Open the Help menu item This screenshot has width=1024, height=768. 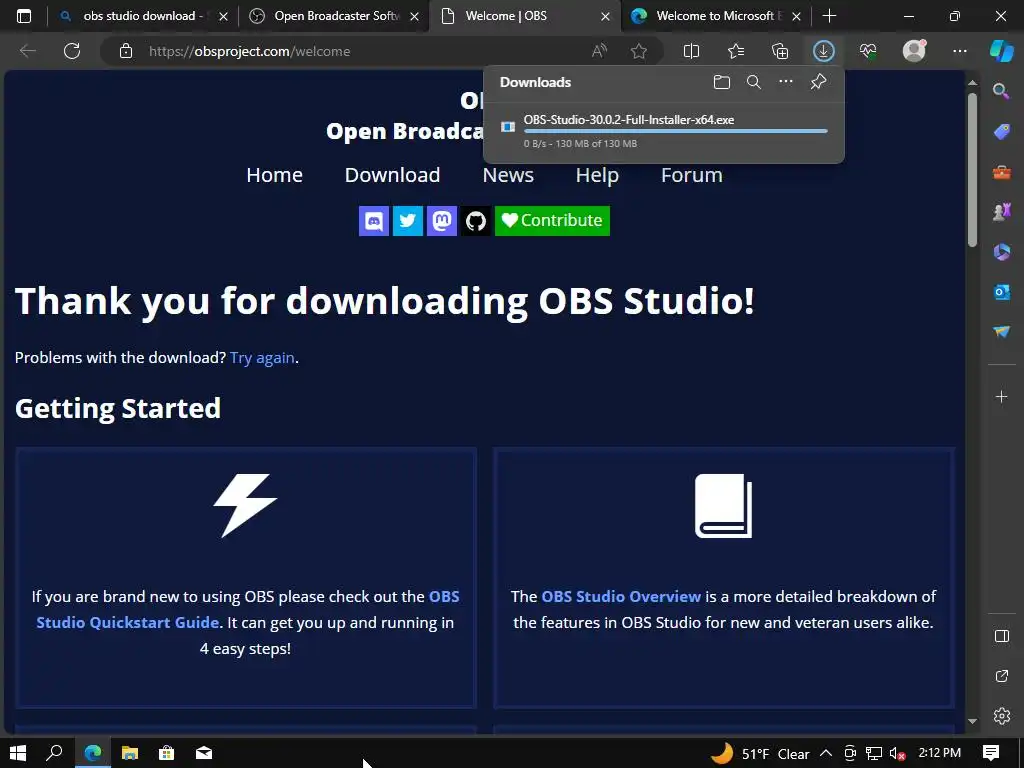[597, 175]
